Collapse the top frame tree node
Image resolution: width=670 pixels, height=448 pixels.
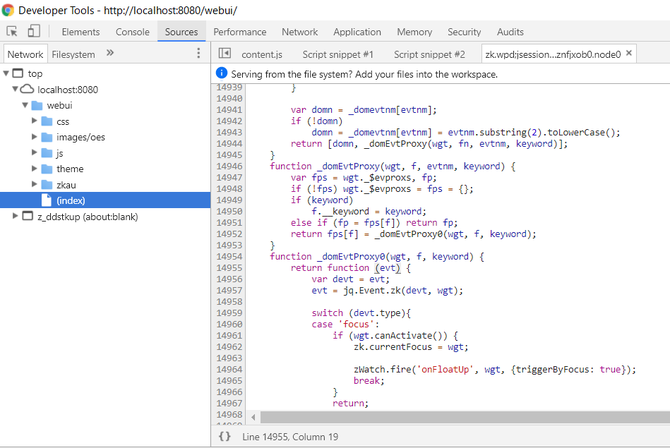tap(6, 74)
